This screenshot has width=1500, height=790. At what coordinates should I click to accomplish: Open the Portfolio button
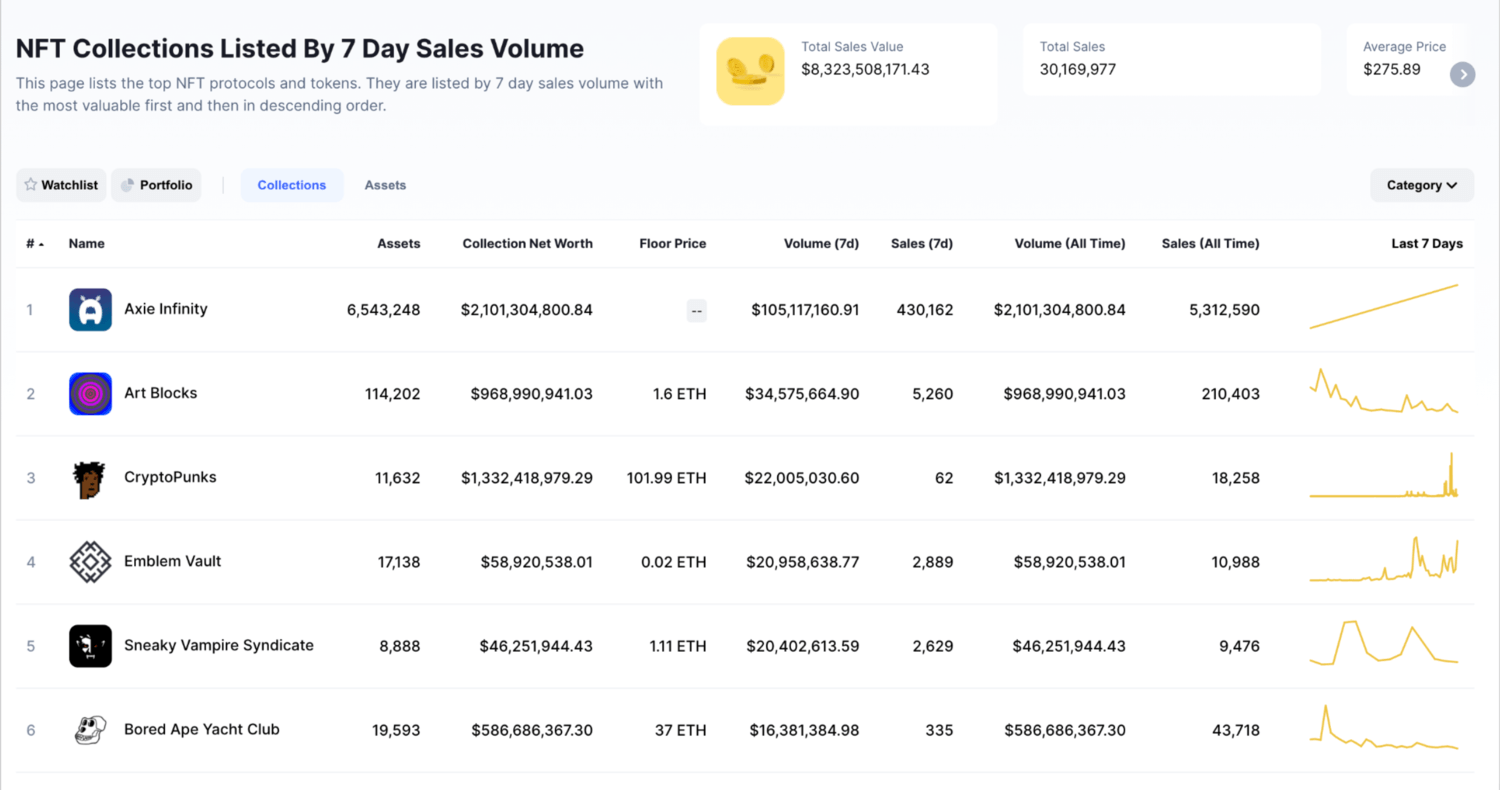[156, 185]
